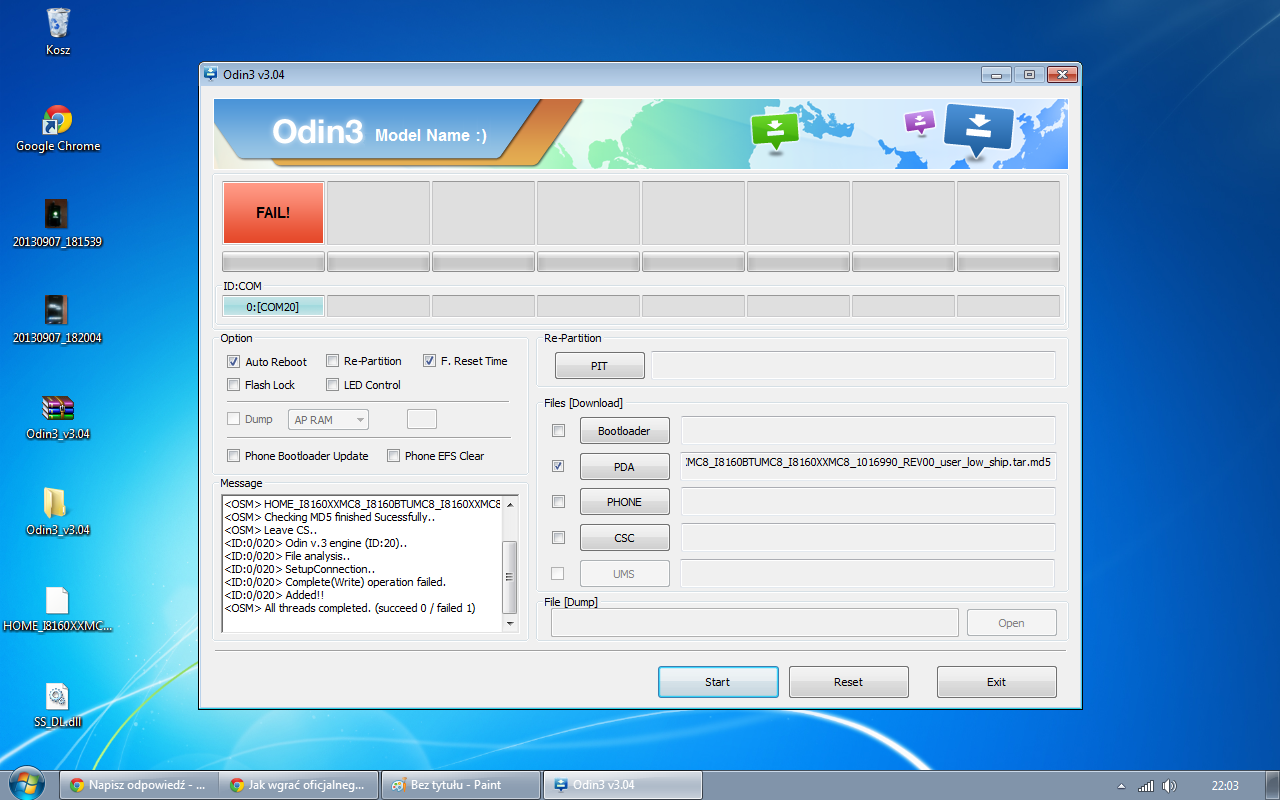Click the Odin3 v3.04 taskbar button
The image size is (1280, 800).
pyautogui.click(x=622, y=785)
